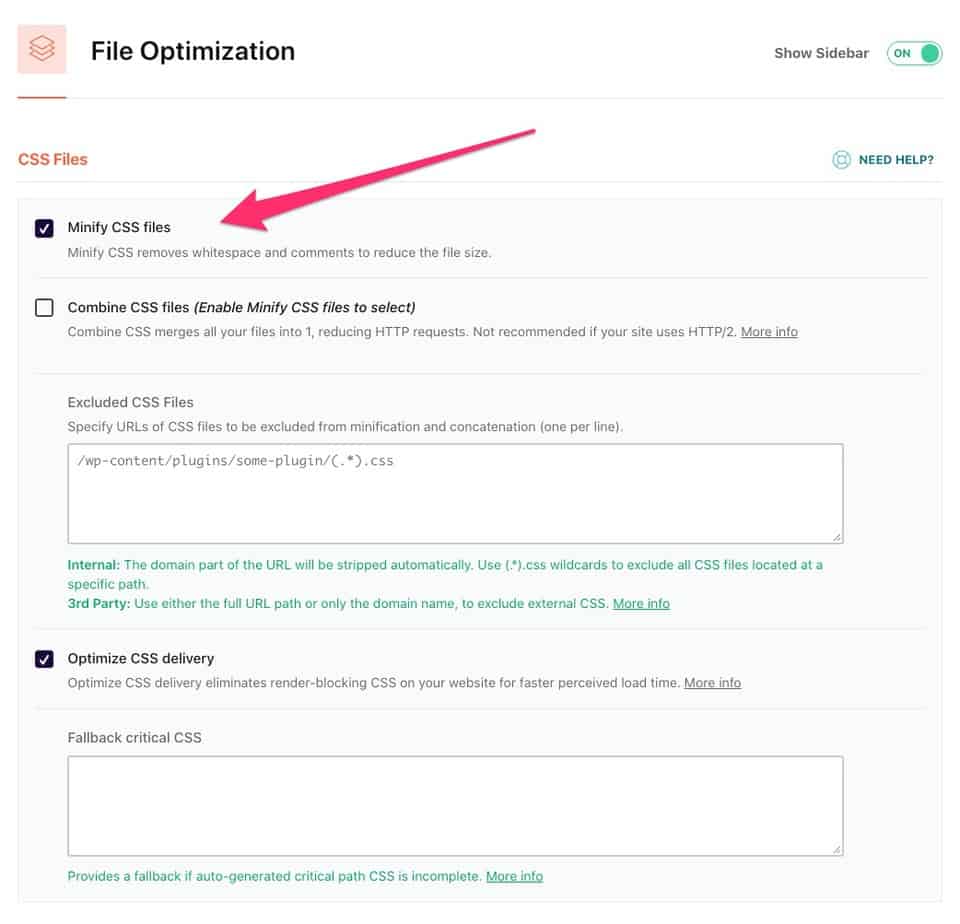Click inside the Excluded CSS Files text area

[x=455, y=493]
